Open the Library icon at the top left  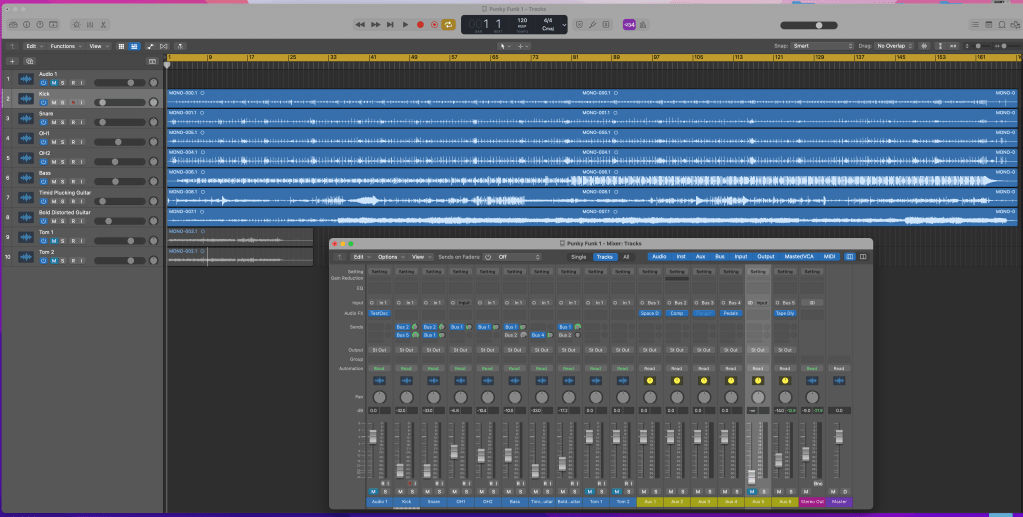(x=13, y=24)
